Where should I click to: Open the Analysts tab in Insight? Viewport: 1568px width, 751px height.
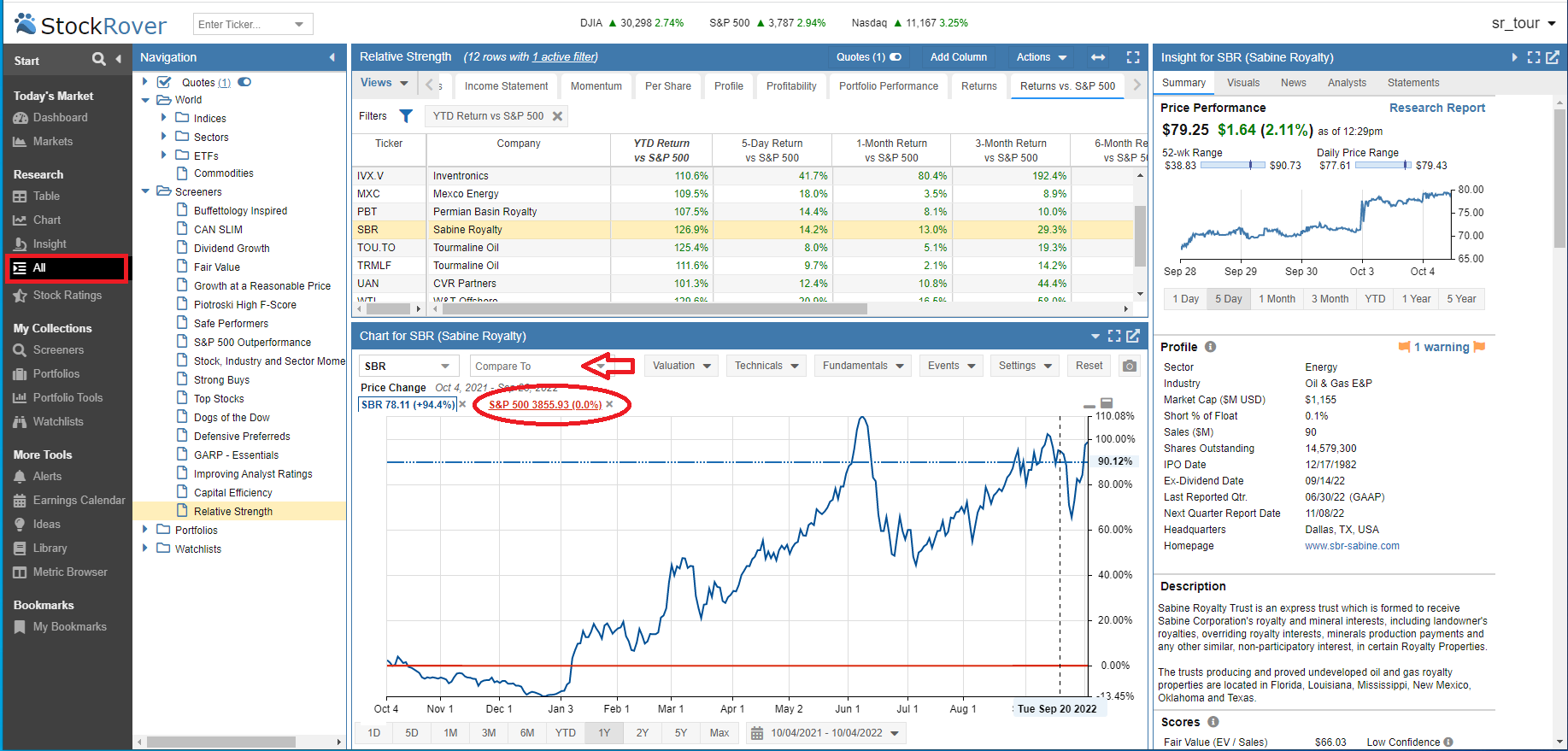coord(1347,83)
